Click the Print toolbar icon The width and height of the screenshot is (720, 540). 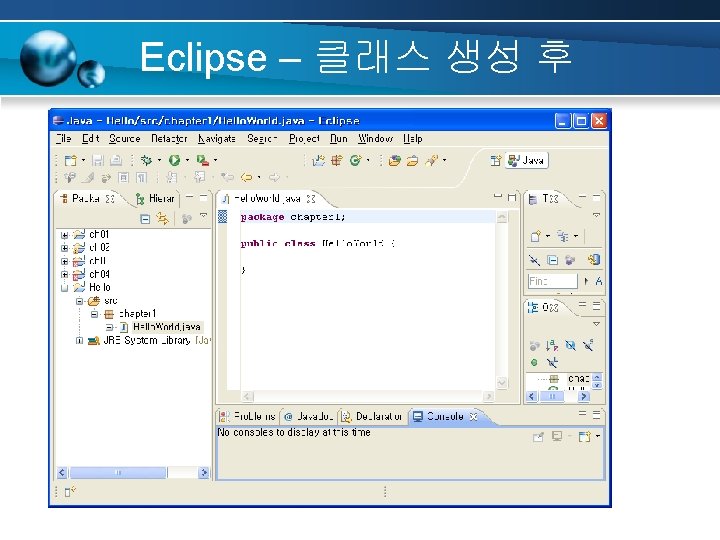click(116, 160)
